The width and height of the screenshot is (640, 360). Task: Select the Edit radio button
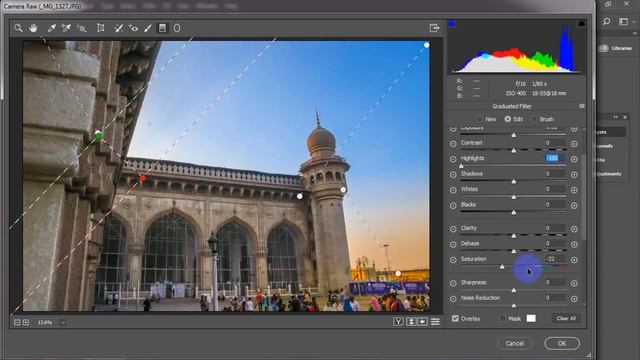coord(508,119)
